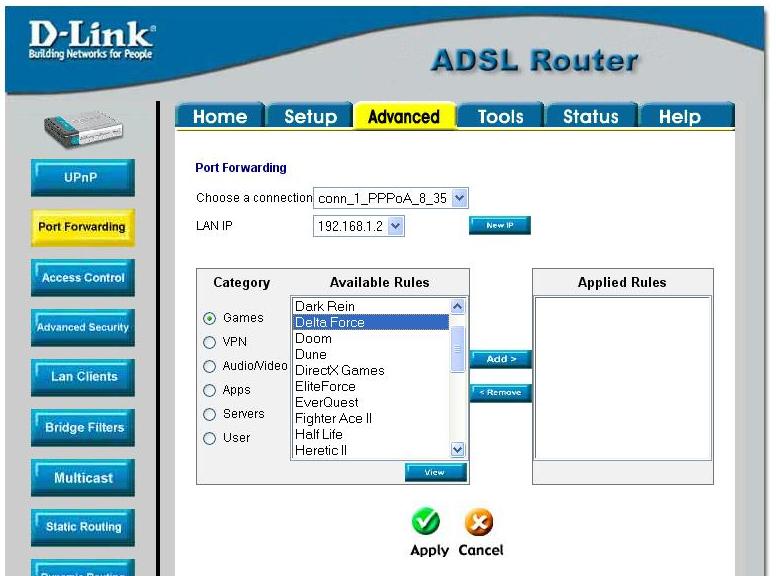The height and width of the screenshot is (576, 776).
Task: Select the Heretic II rule
Action: pyautogui.click(x=371, y=450)
